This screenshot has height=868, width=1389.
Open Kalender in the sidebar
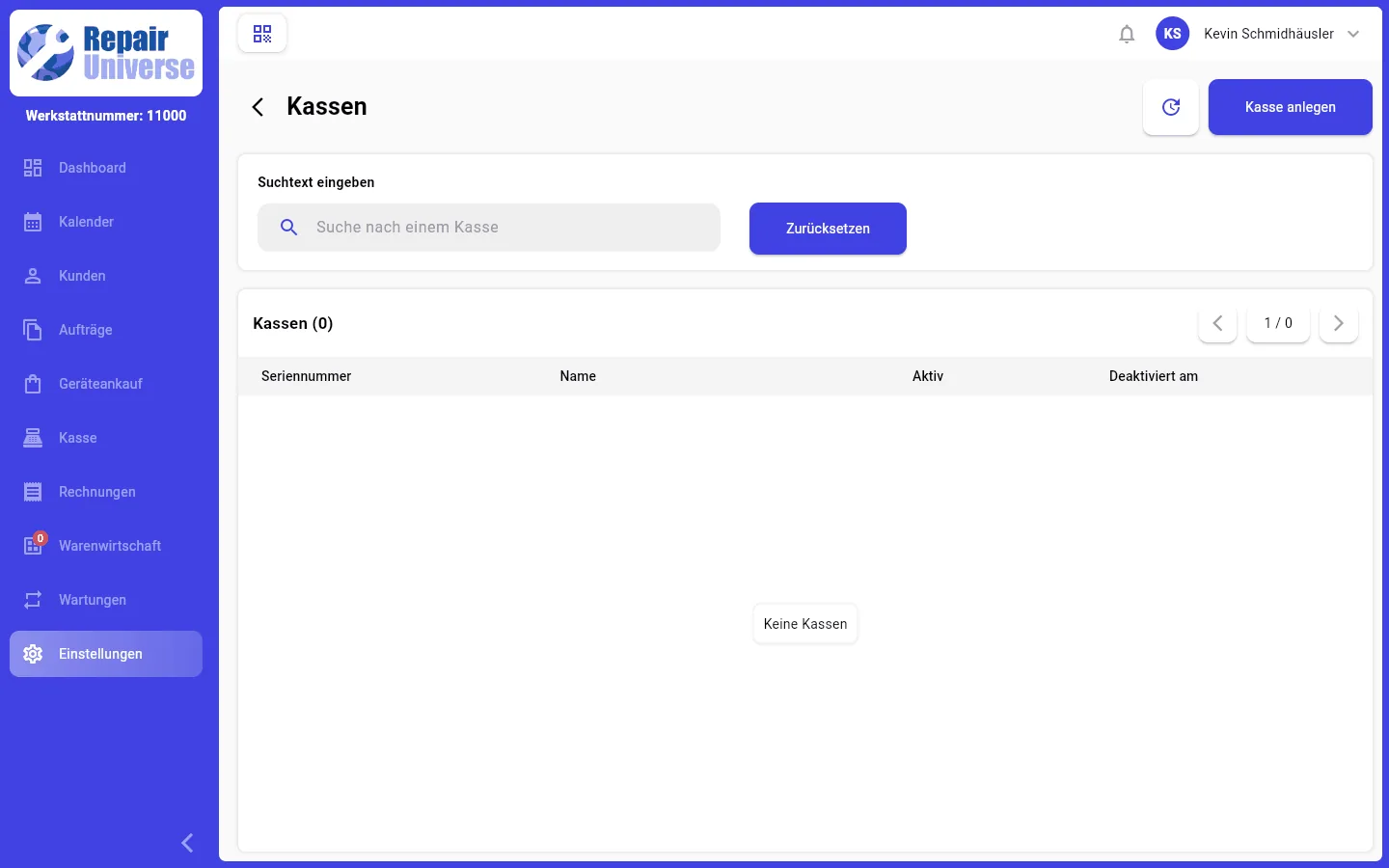[106, 222]
